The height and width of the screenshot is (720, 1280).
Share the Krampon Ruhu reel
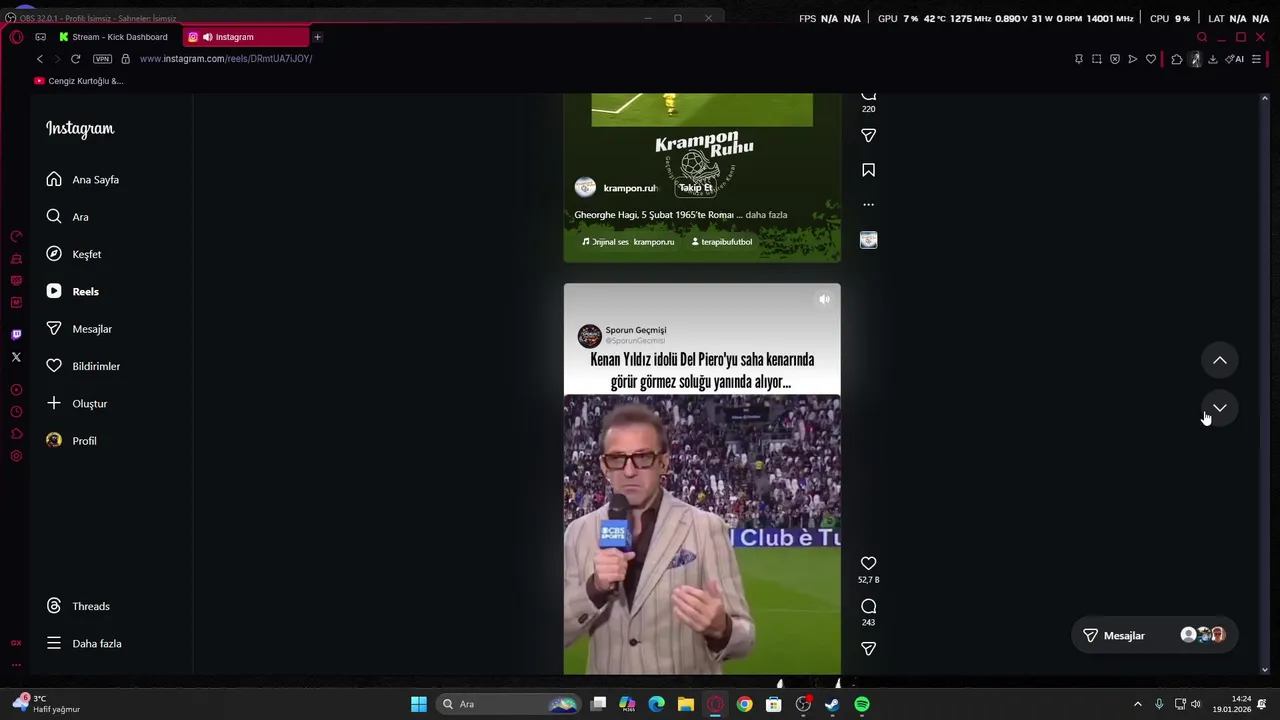(868, 135)
